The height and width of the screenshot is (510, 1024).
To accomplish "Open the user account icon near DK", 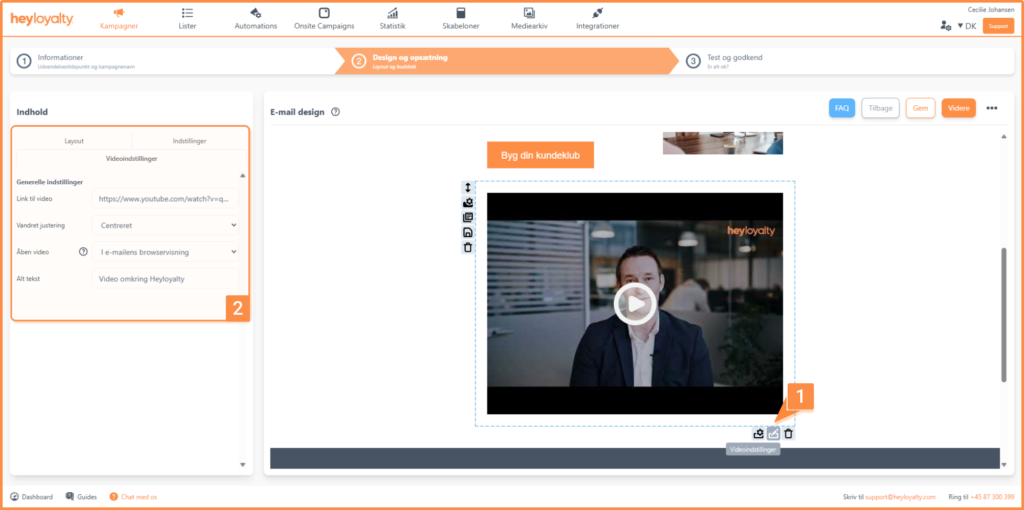I will tap(946, 25).
